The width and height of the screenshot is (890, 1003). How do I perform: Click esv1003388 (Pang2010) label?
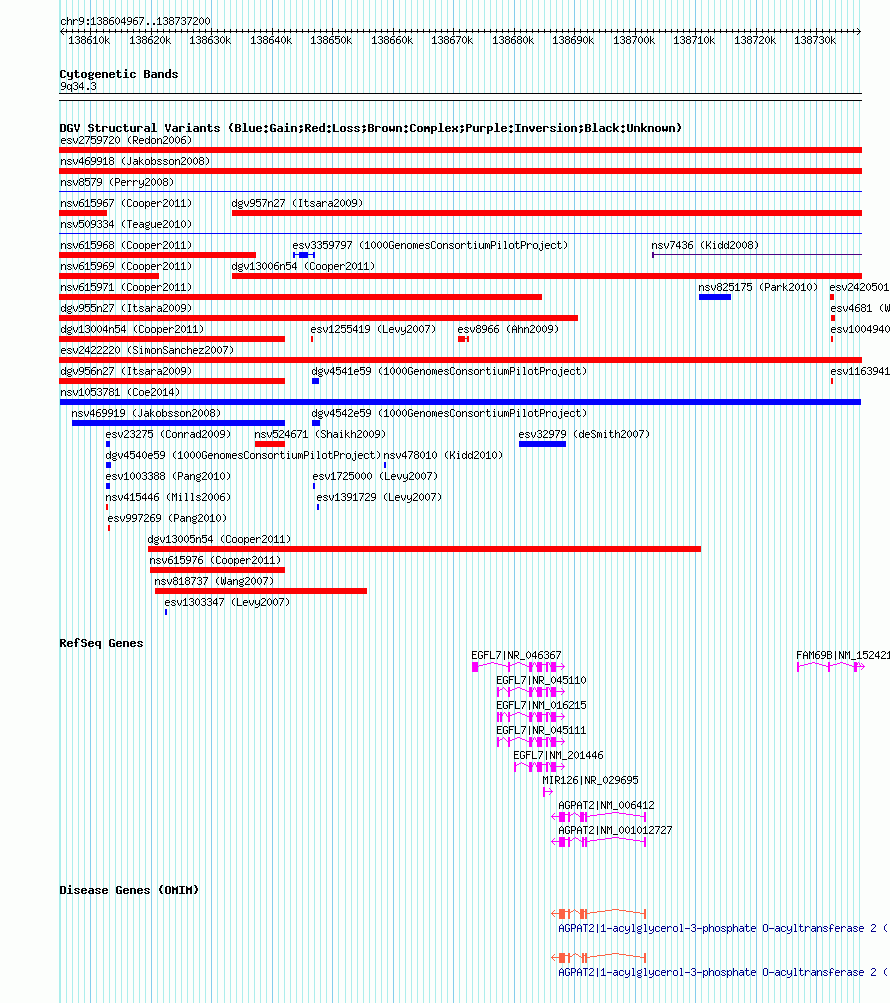point(168,477)
